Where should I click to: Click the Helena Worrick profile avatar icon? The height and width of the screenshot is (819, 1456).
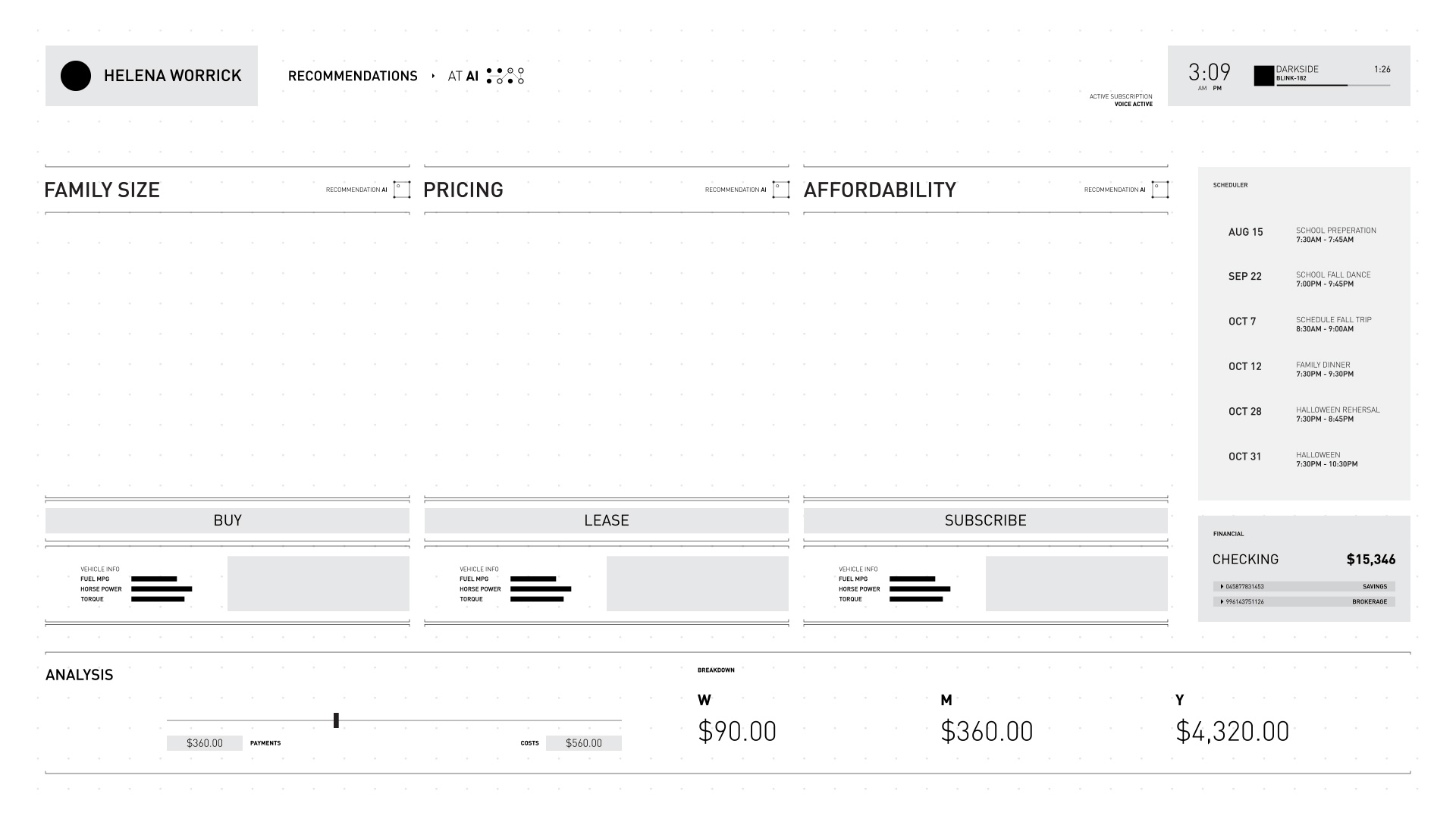(75, 75)
